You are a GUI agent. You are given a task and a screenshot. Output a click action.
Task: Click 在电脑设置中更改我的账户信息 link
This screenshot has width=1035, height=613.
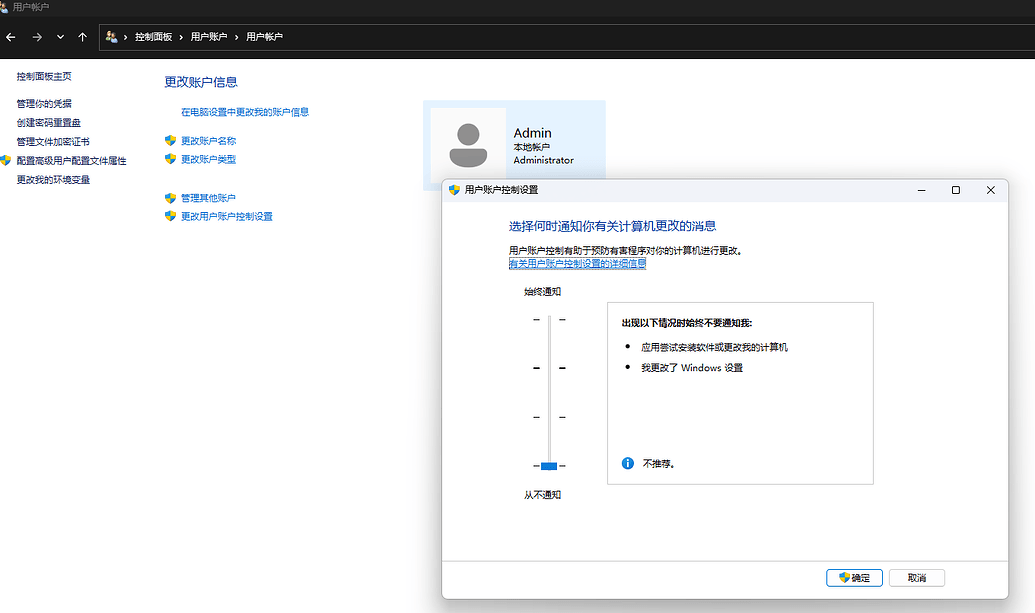245,112
